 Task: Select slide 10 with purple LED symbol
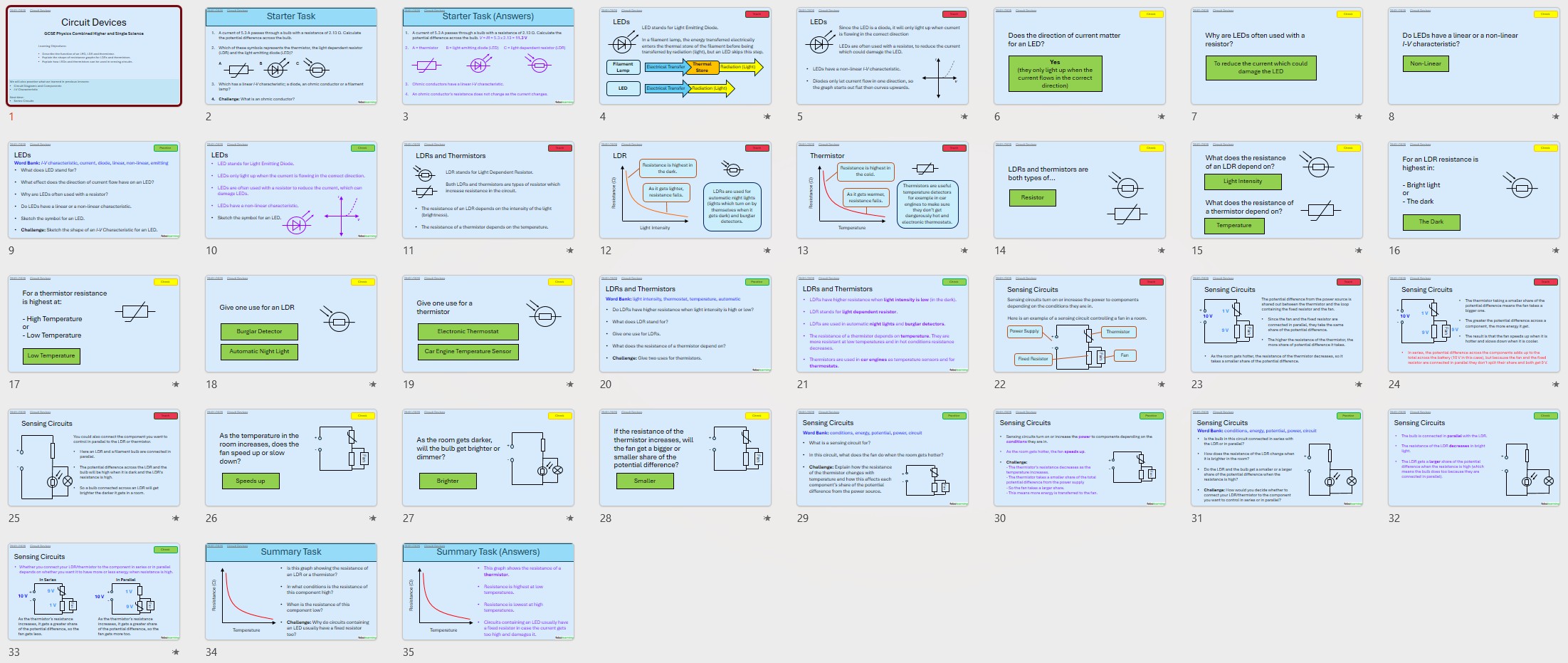(x=291, y=190)
